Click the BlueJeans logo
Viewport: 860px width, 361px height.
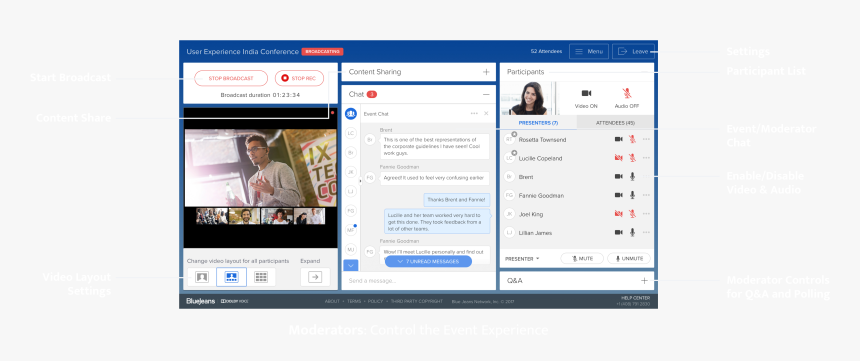200,301
